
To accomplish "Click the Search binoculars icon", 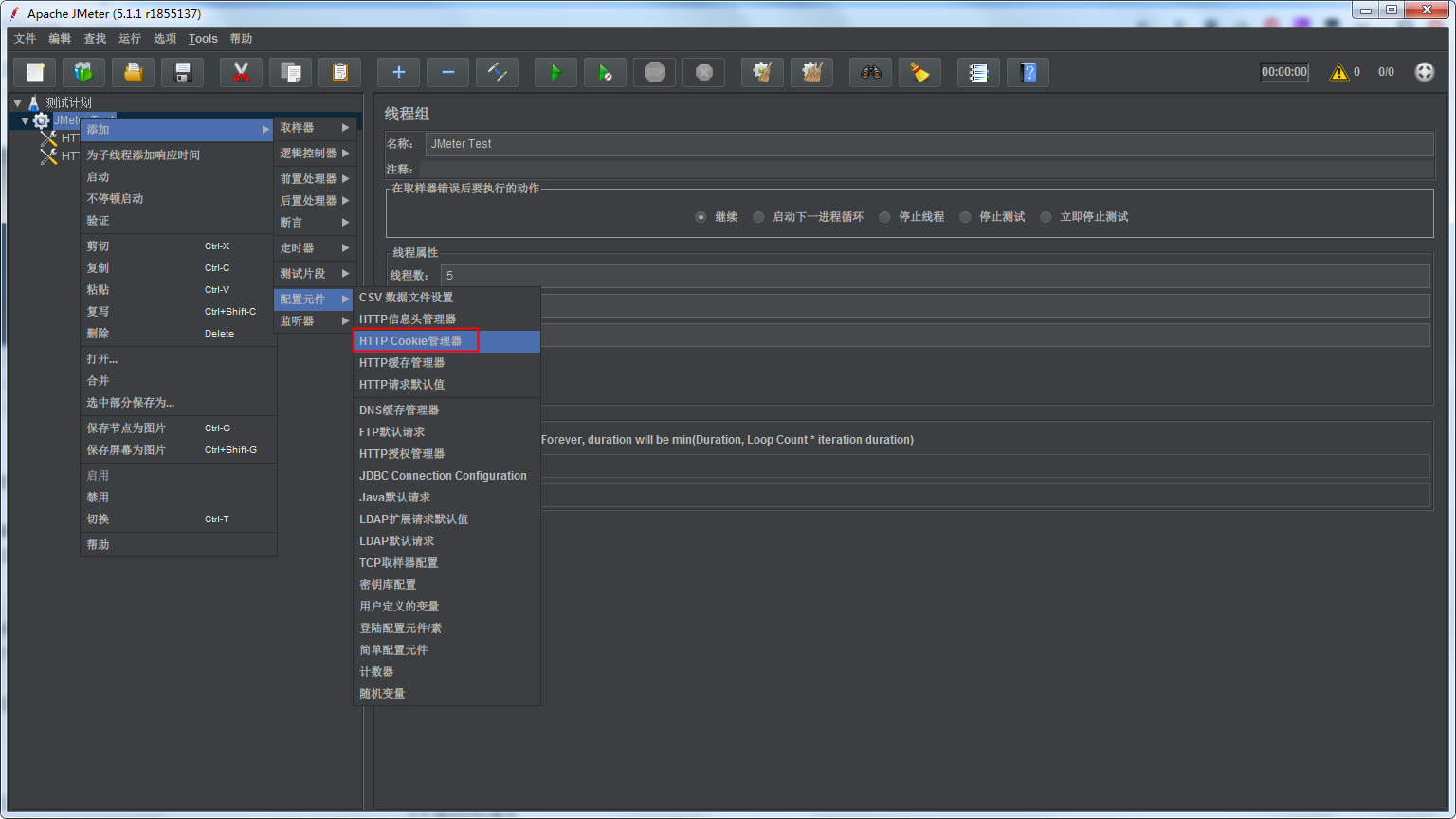I will (x=871, y=72).
